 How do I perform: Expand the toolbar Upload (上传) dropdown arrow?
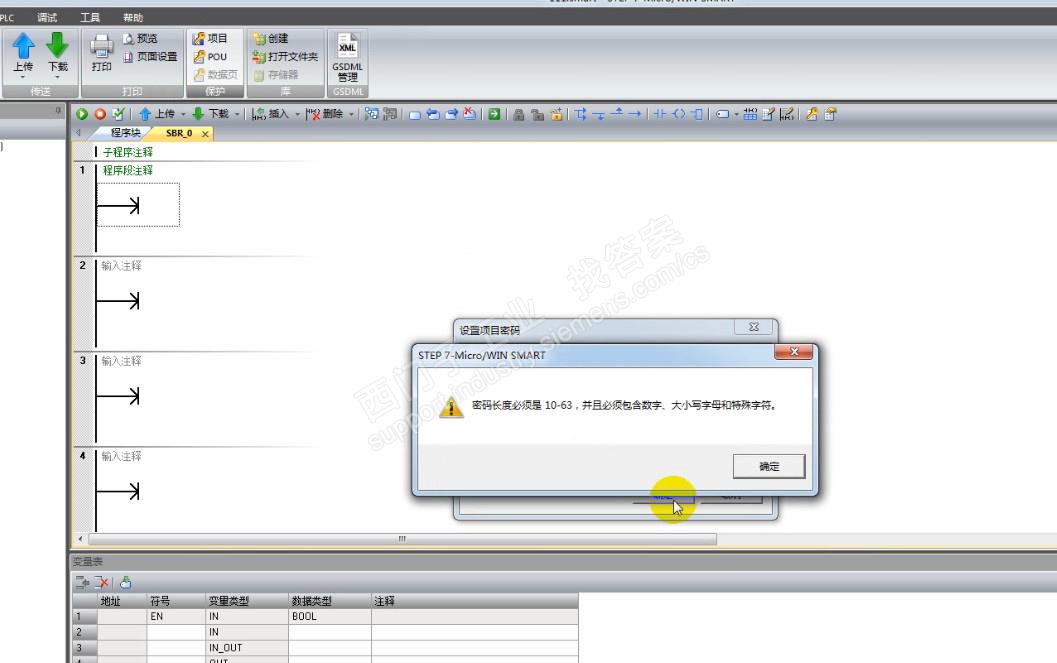tap(183, 115)
